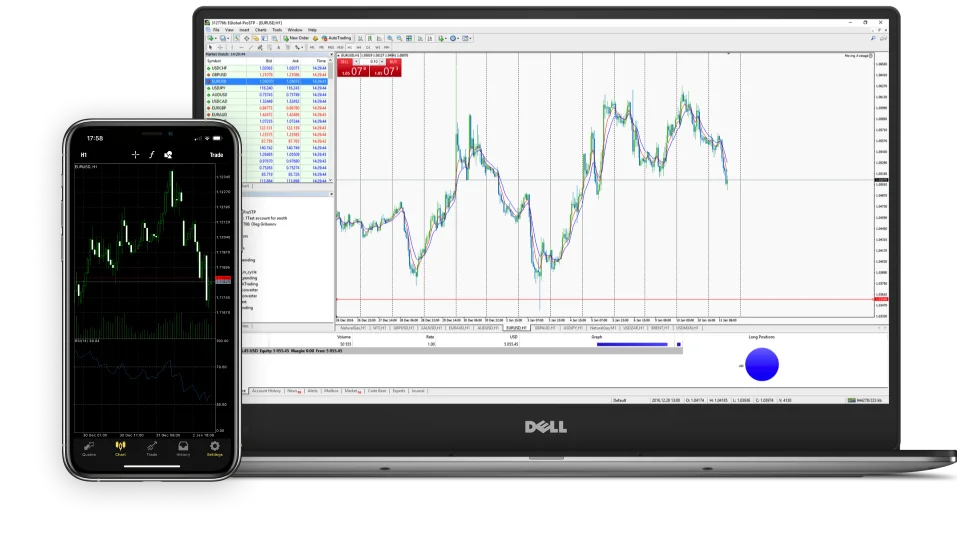Open the View menu

(229, 30)
